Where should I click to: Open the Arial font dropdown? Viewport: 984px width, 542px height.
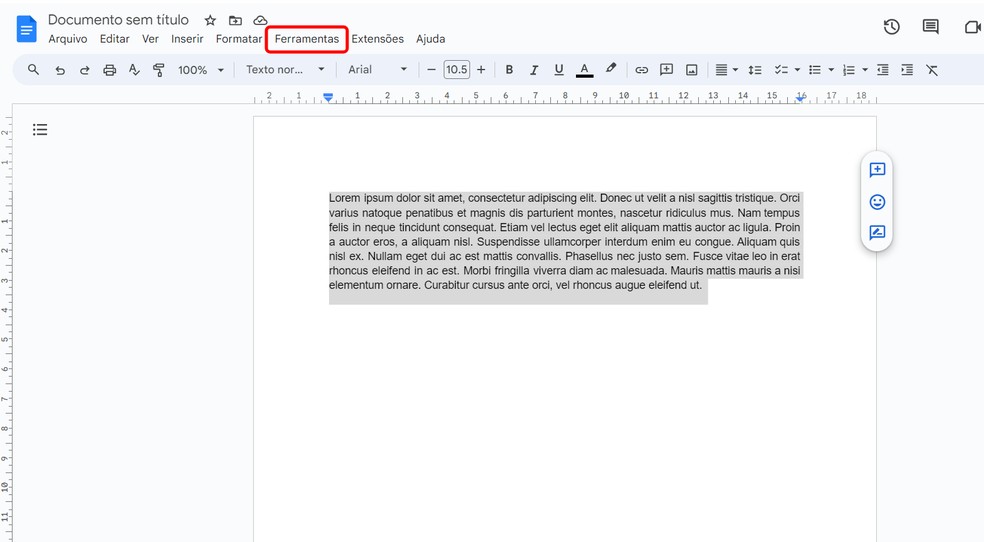click(378, 70)
